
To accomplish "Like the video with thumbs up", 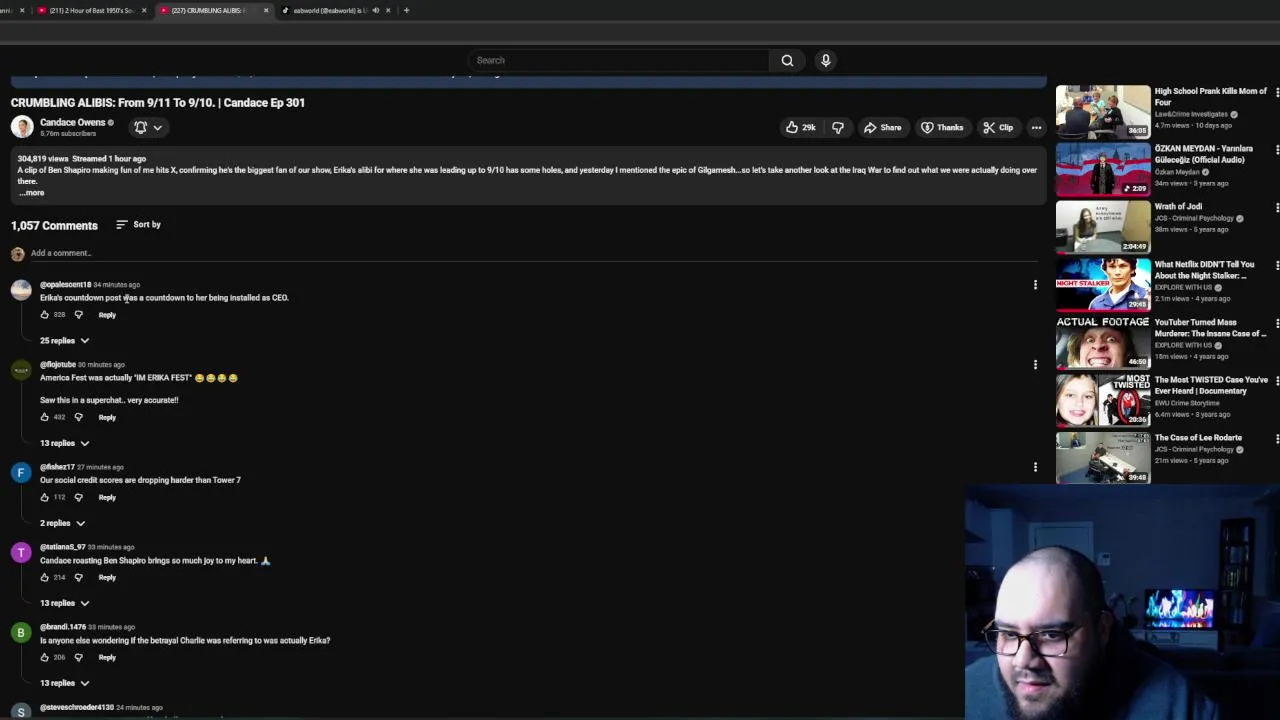I will (x=800, y=127).
